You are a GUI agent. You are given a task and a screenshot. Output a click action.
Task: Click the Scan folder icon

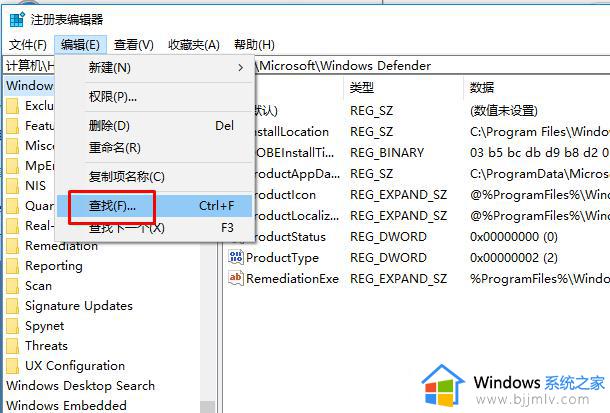tap(12, 286)
